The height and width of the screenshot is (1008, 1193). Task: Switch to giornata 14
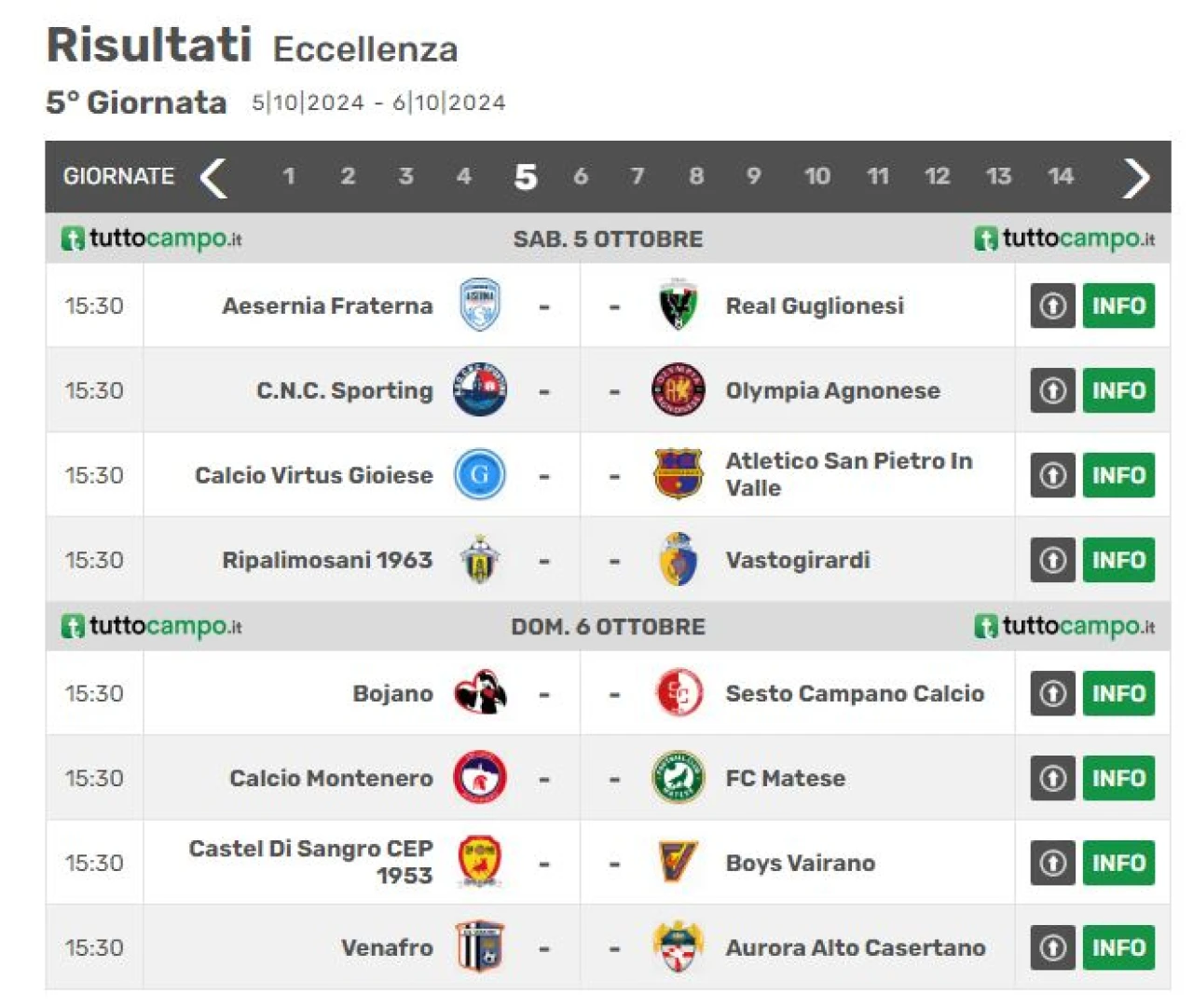(x=1060, y=176)
